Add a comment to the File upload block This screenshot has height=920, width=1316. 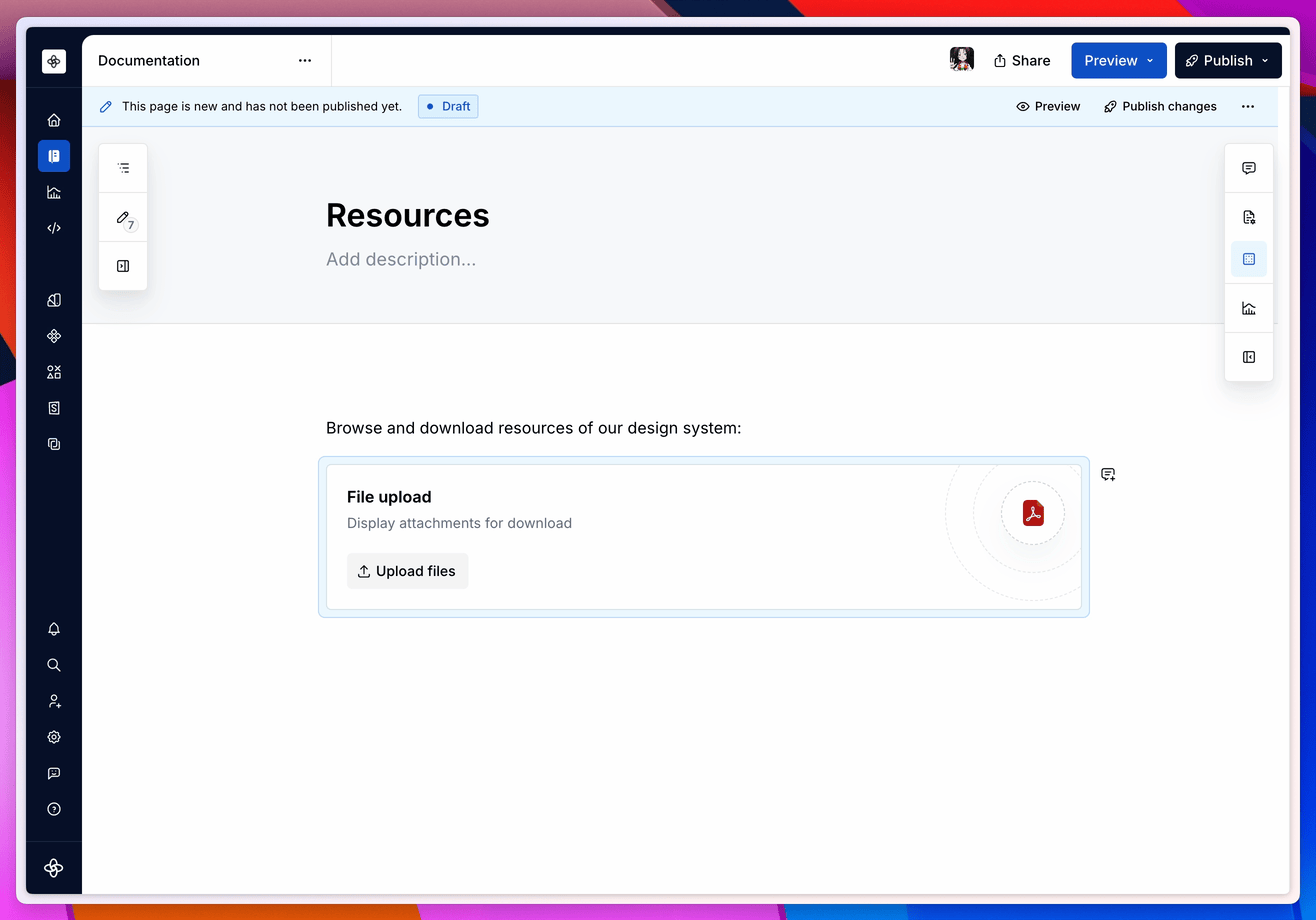pyautogui.click(x=1108, y=474)
